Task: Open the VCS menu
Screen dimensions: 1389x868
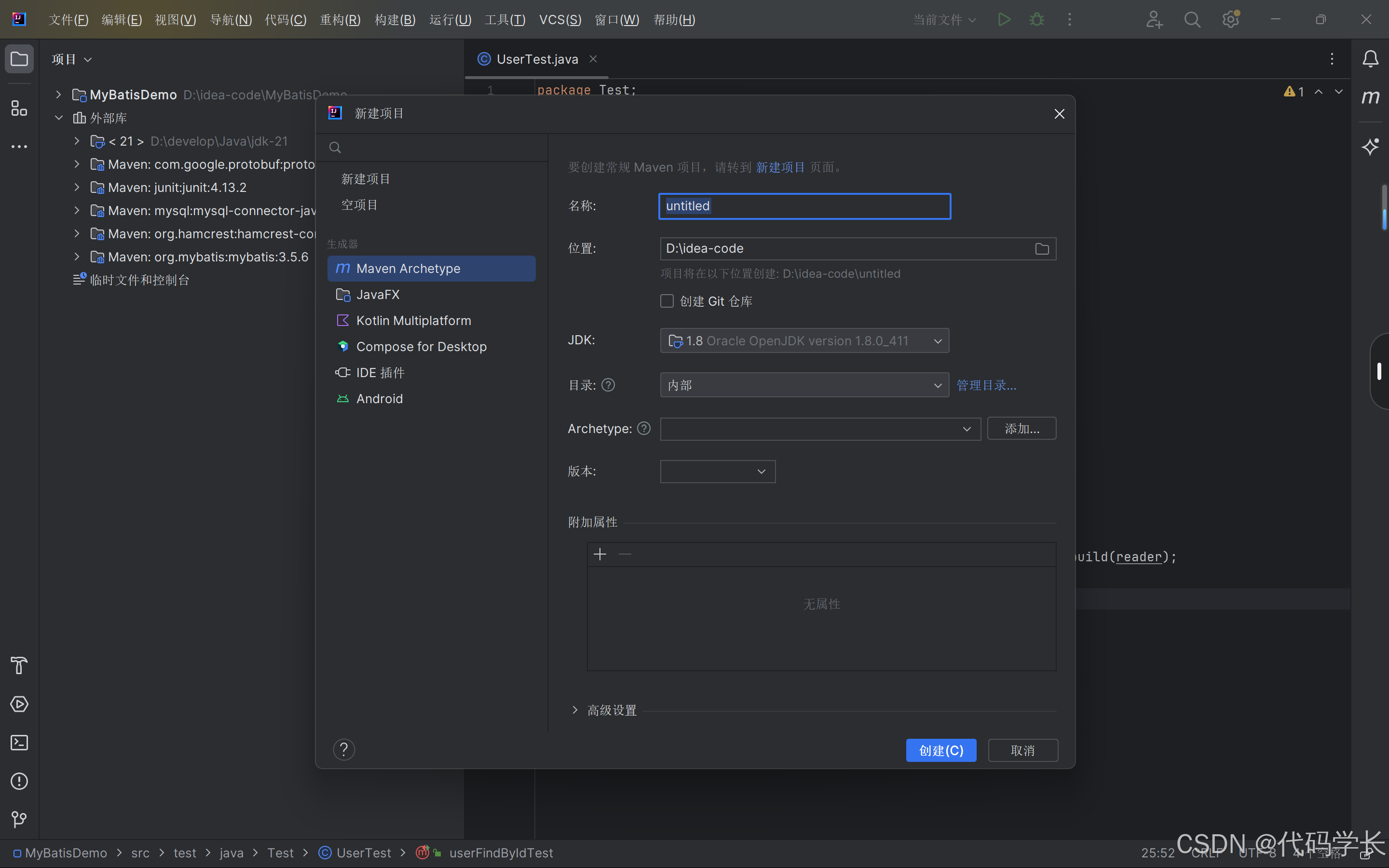Action: 559,19
